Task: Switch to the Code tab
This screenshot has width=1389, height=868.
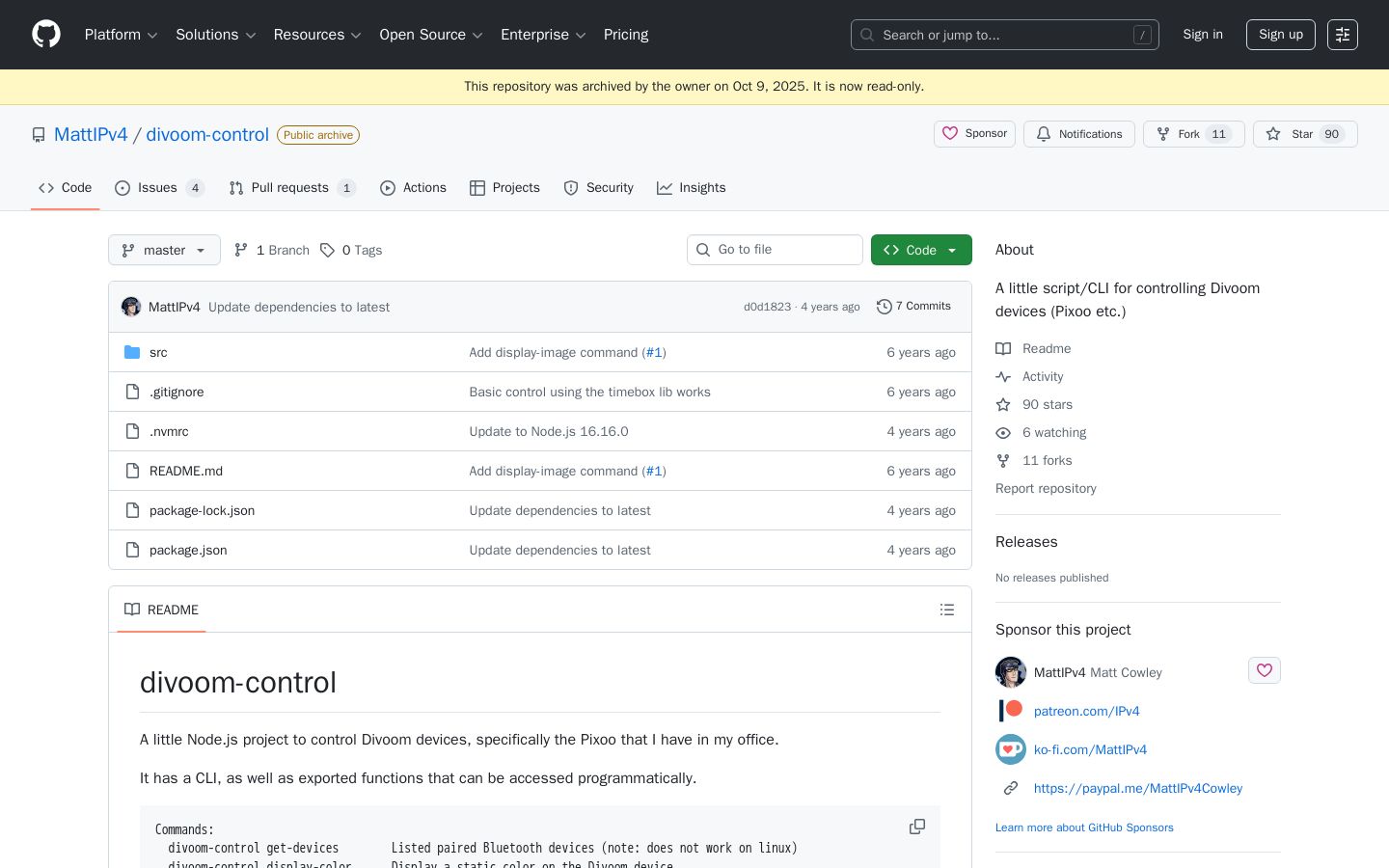Action: click(x=66, y=188)
